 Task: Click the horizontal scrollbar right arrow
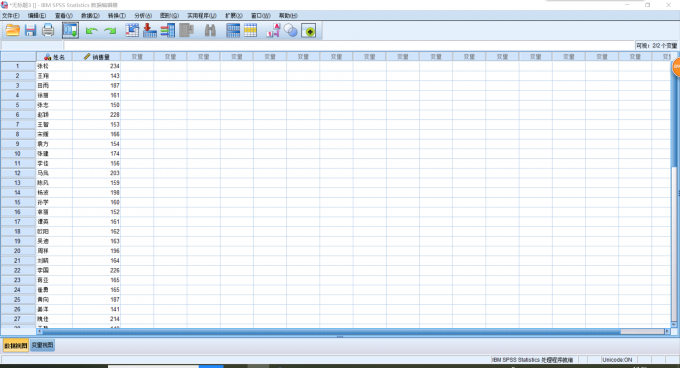pyautogui.click(x=667, y=332)
